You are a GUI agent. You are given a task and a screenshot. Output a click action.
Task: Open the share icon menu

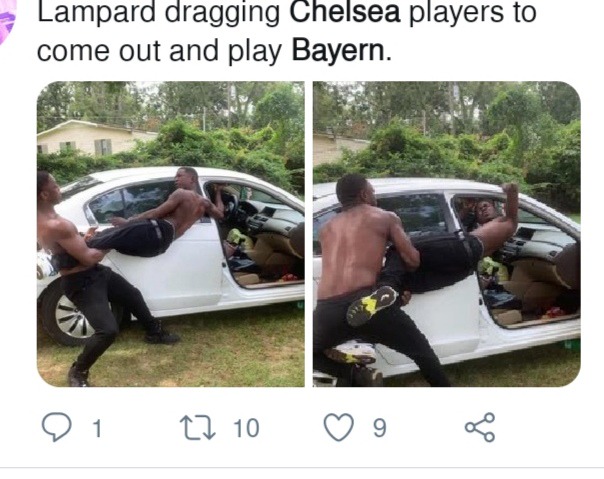coord(480,427)
